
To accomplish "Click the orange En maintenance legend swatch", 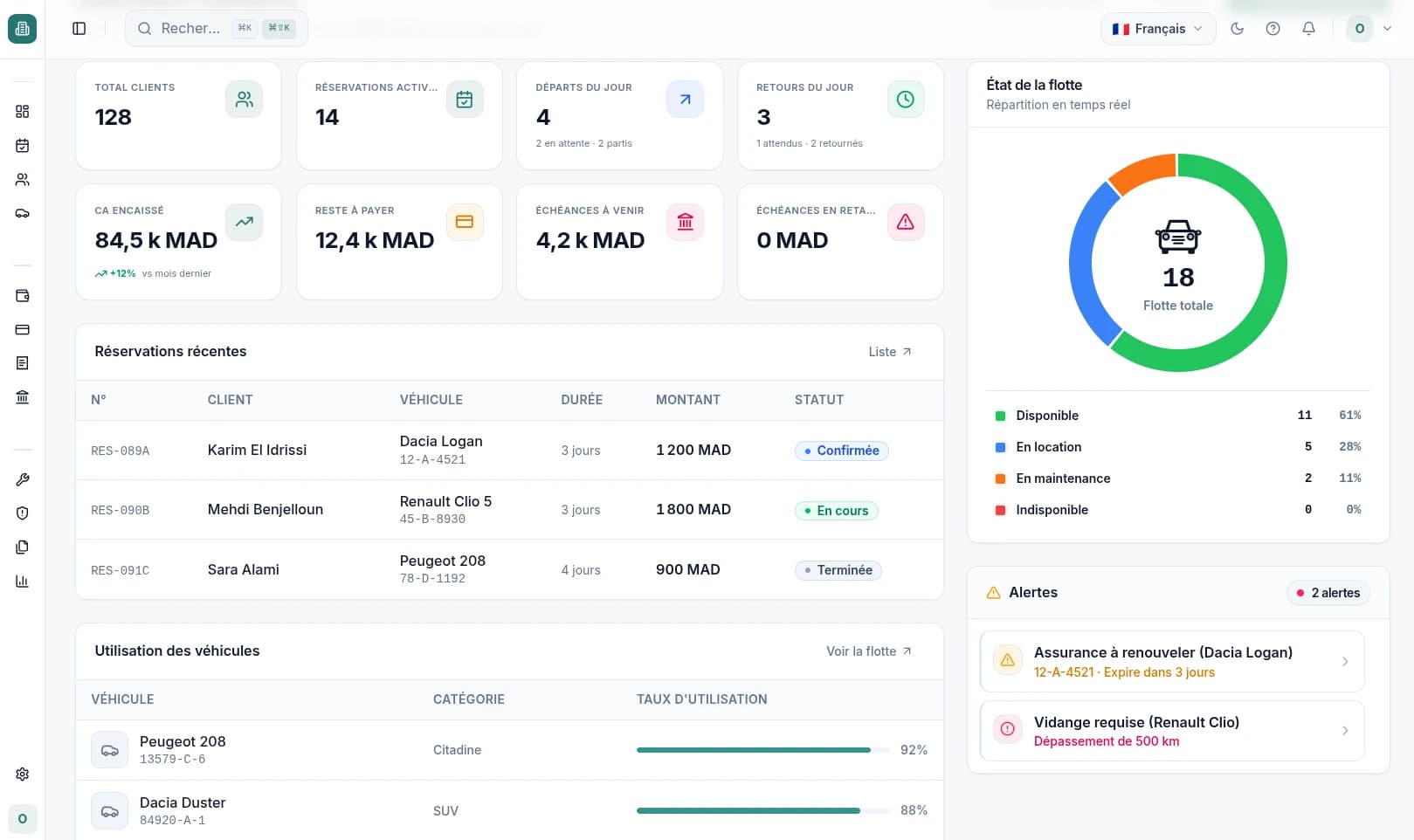I will [x=1000, y=479].
